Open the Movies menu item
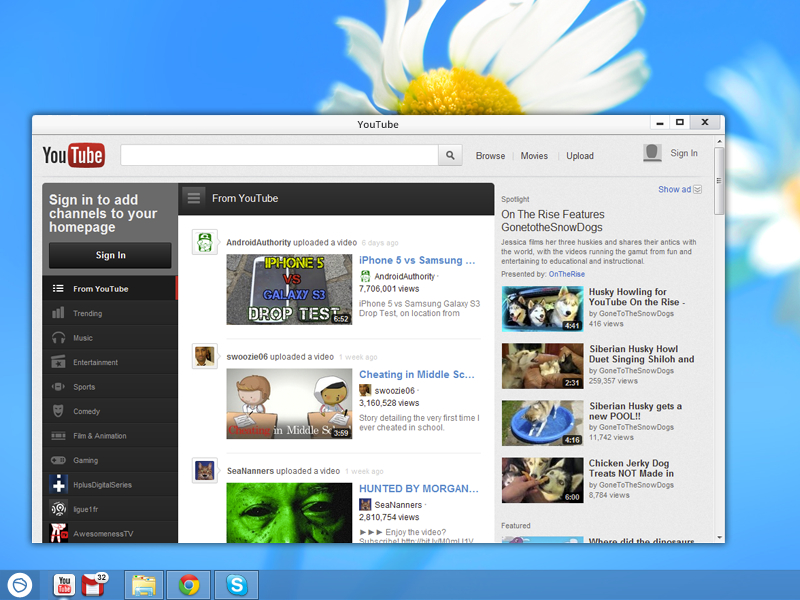 pos(534,156)
